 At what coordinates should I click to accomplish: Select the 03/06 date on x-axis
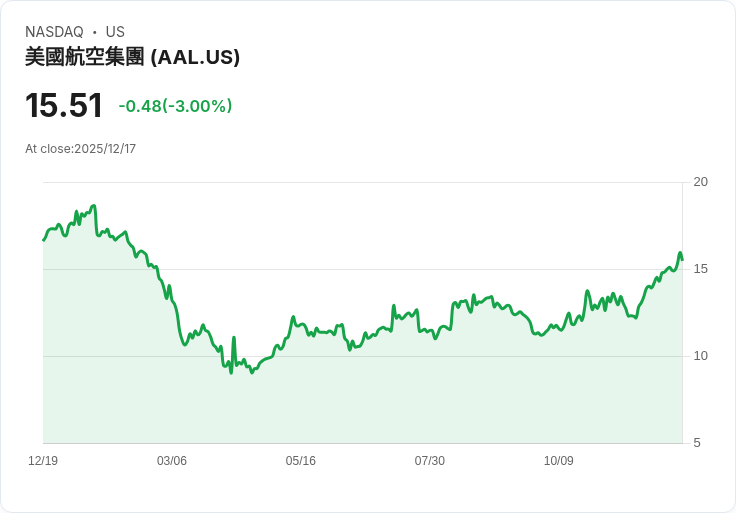click(172, 461)
